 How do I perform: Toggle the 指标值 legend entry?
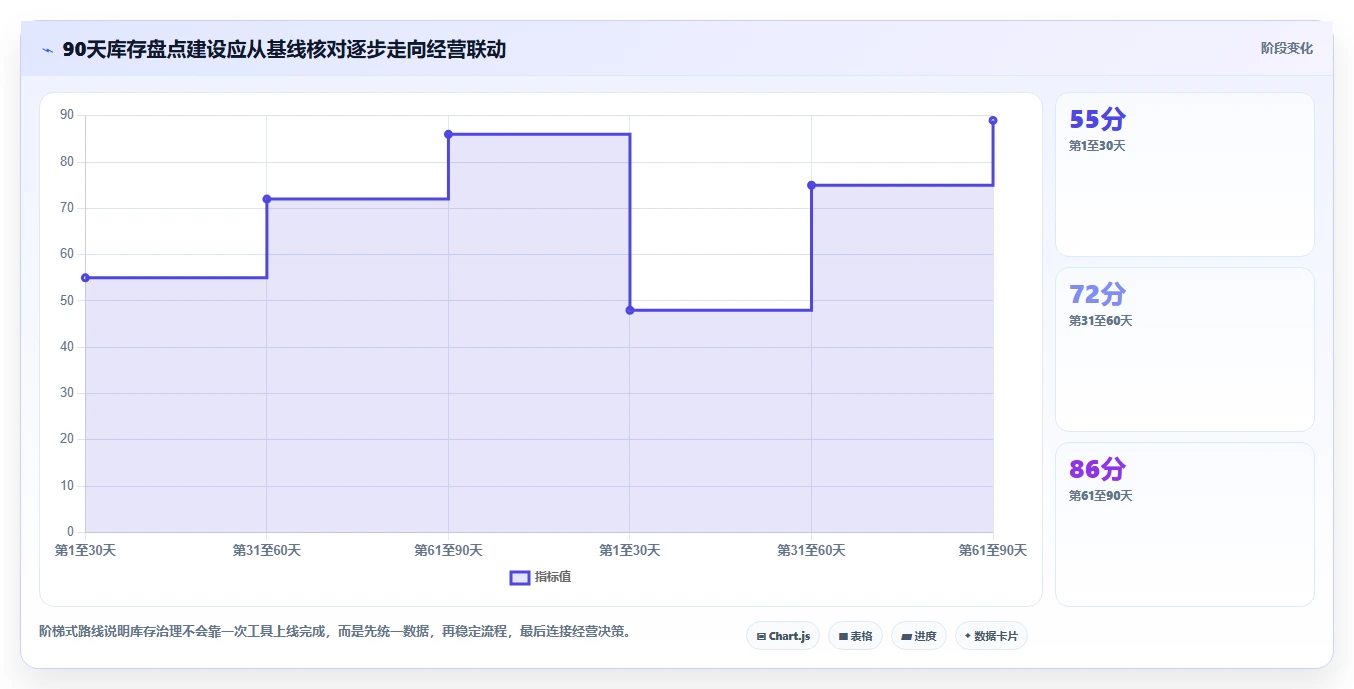(540, 577)
